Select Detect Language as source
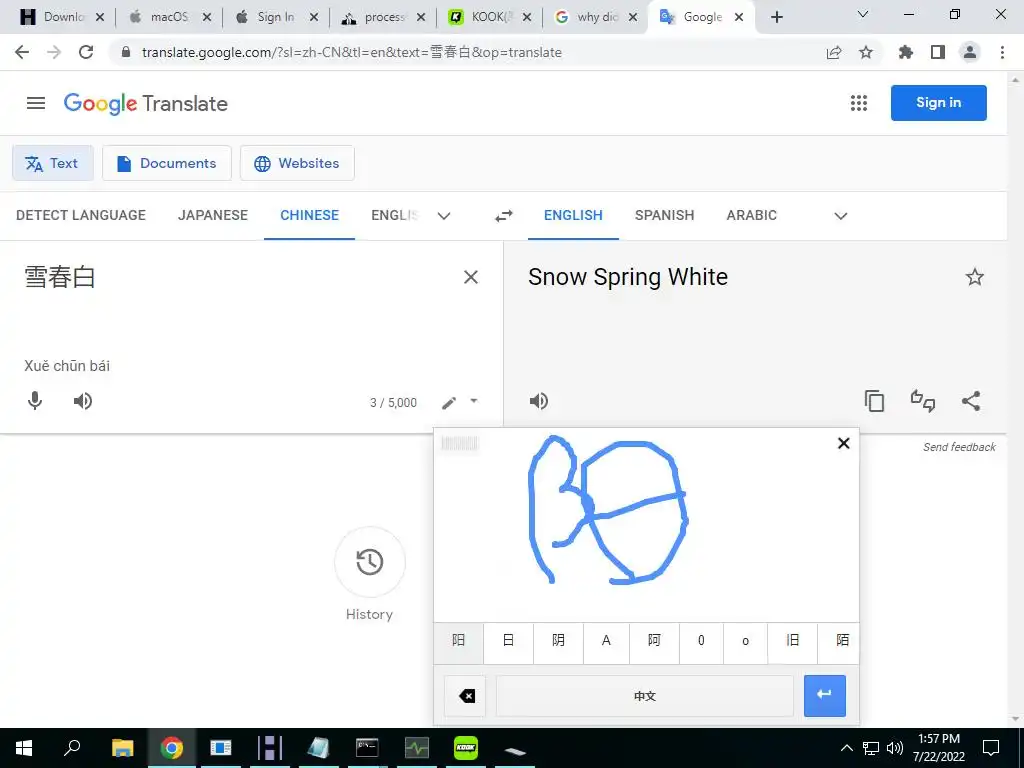This screenshot has width=1024, height=768. click(x=81, y=216)
